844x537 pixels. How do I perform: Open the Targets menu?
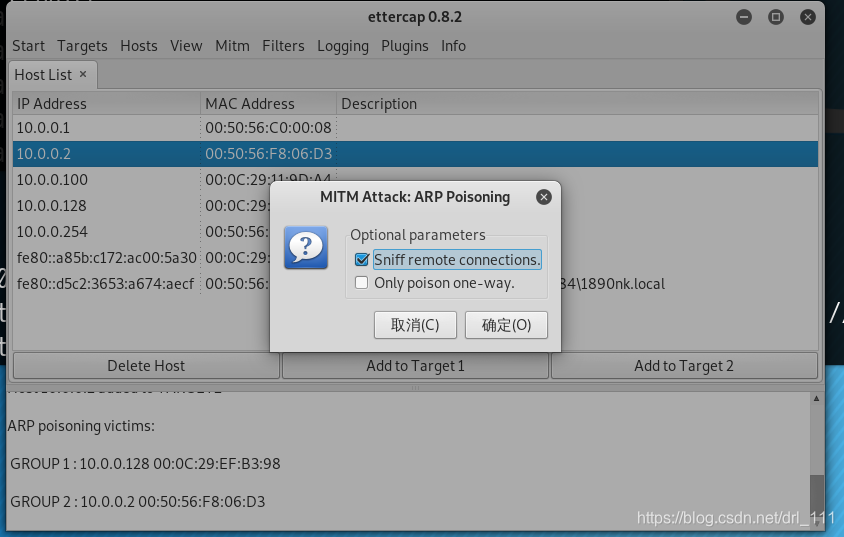[x=82, y=46]
